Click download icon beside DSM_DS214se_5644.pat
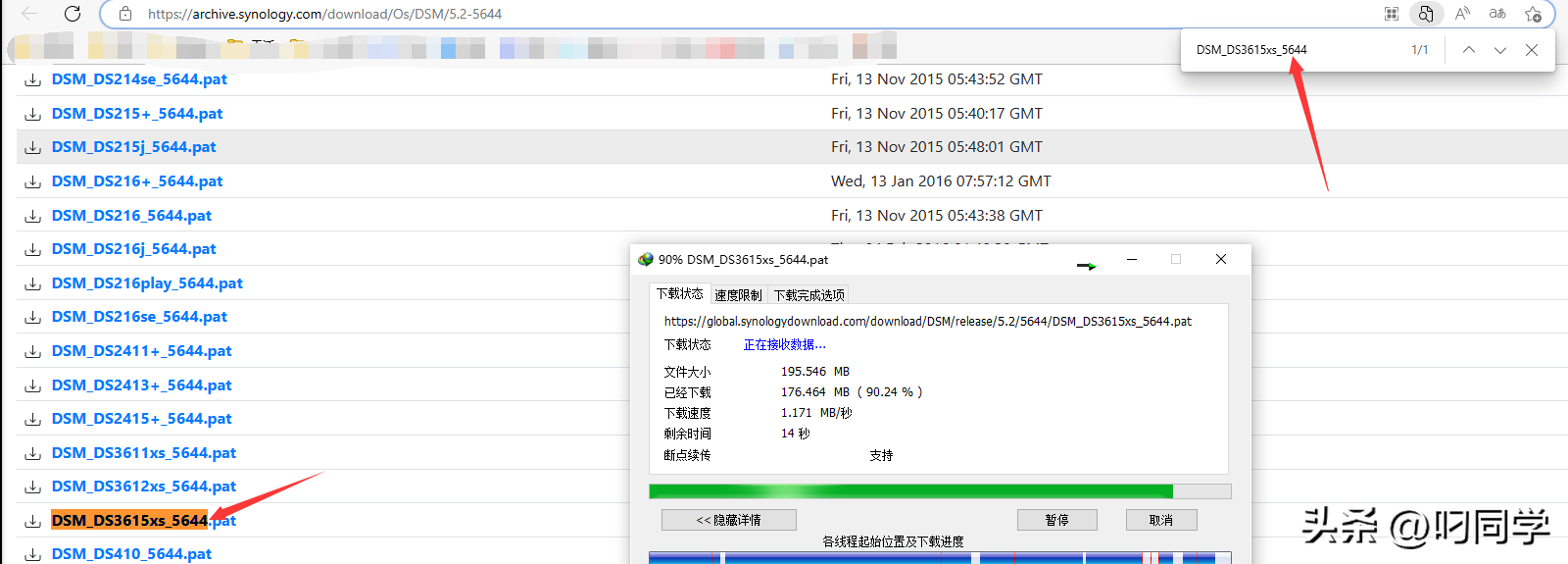 coord(32,79)
